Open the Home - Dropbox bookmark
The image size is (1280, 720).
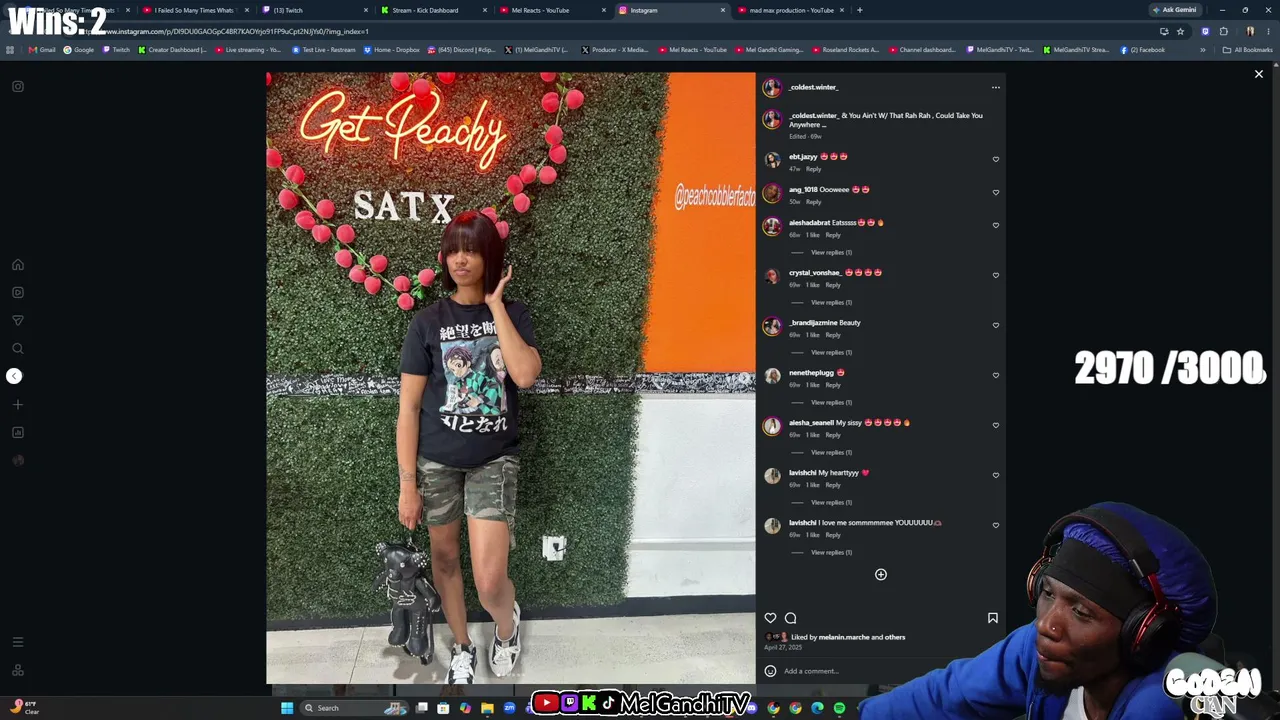(x=391, y=50)
